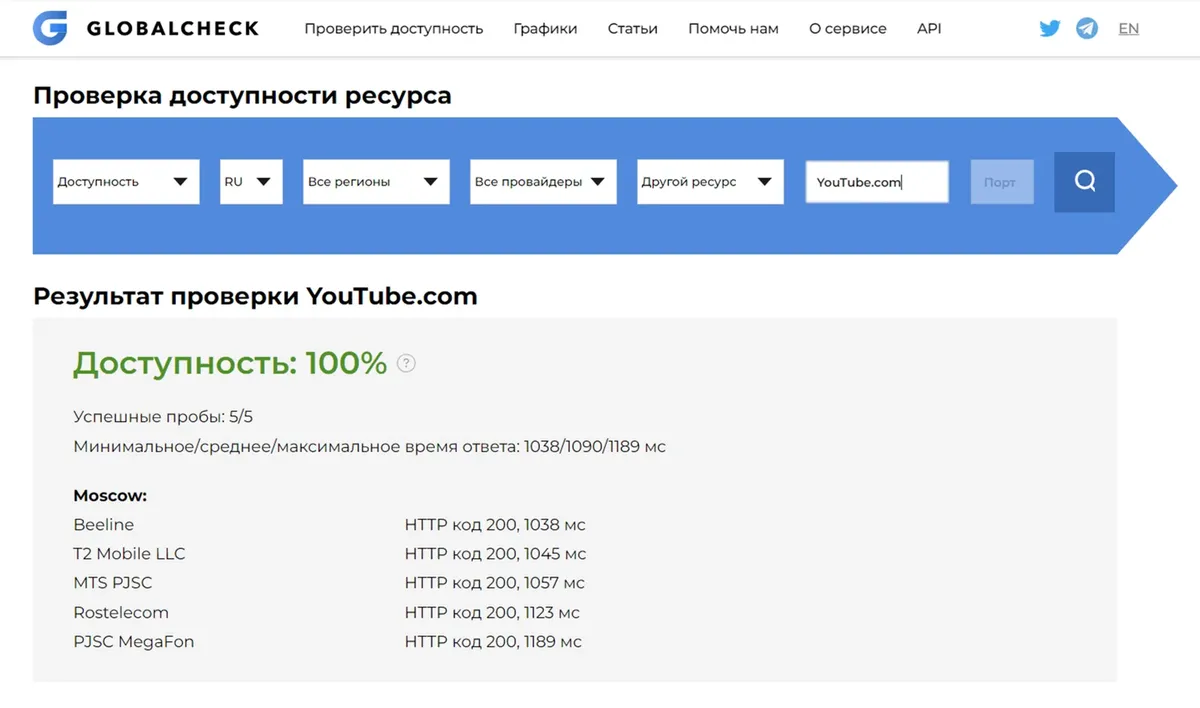
Task: Open the О сервисе menu item
Action: click(848, 29)
